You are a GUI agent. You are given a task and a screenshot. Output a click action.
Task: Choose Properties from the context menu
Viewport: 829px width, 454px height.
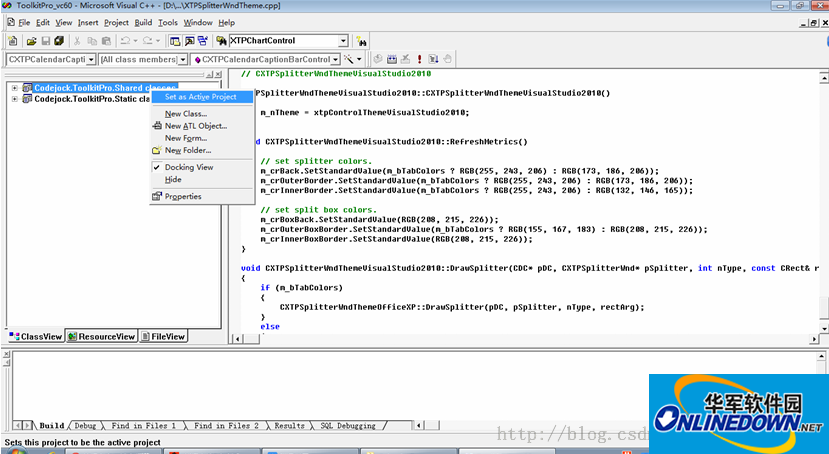click(202, 196)
